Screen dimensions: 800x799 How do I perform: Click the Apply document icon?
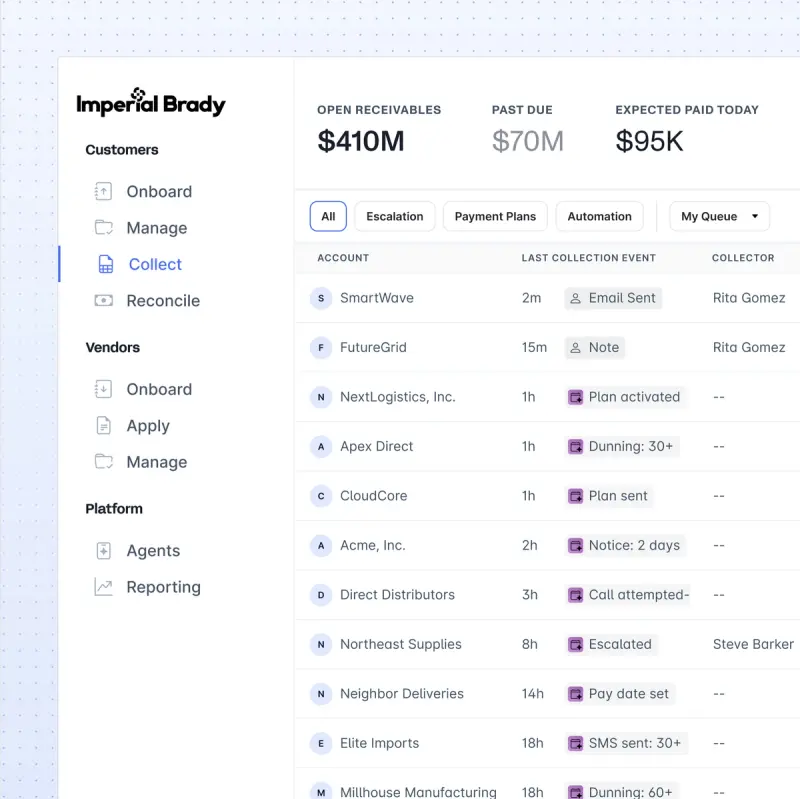click(104, 425)
